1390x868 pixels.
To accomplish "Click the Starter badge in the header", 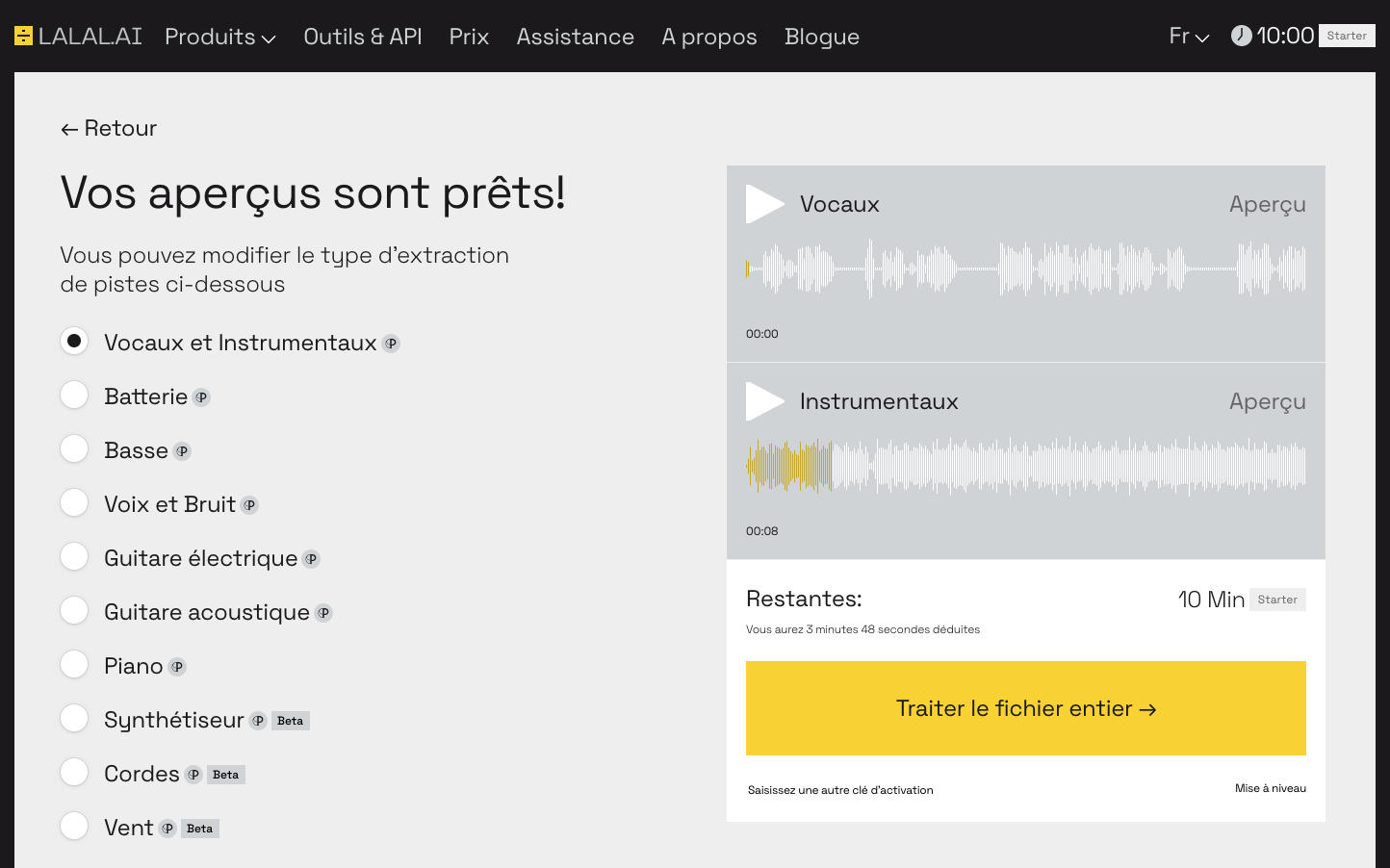I will pos(1347,36).
